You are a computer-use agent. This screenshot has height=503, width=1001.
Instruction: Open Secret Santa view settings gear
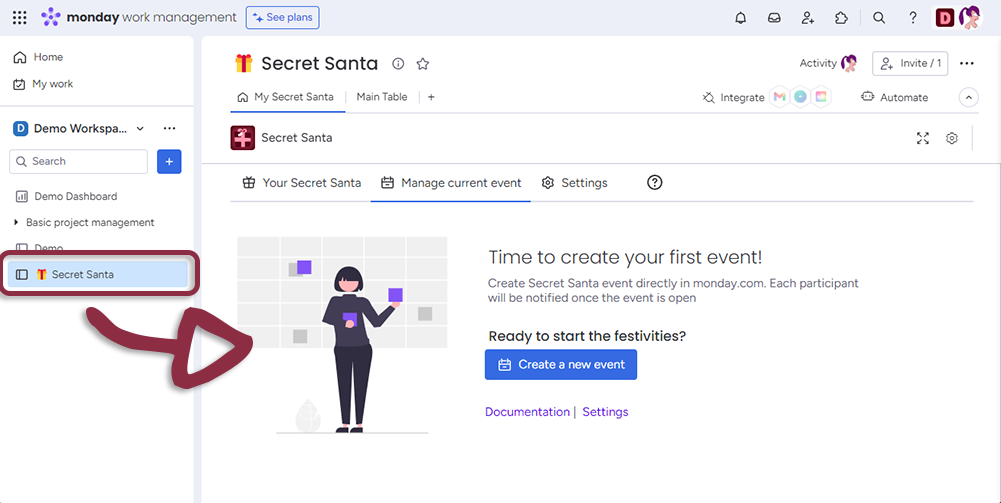click(952, 138)
